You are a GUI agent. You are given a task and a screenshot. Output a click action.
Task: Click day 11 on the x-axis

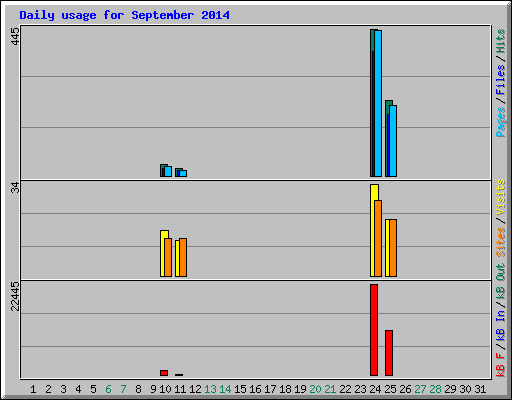(x=180, y=389)
